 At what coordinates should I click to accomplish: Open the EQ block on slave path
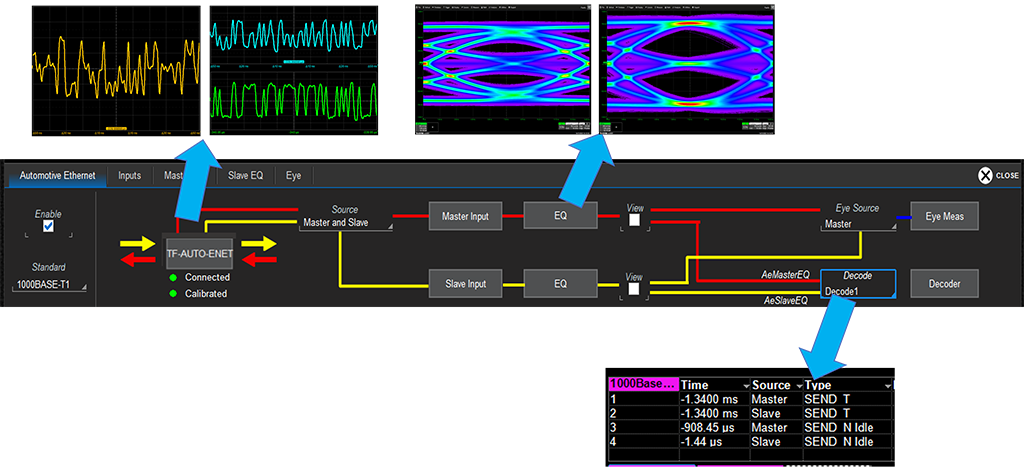click(x=560, y=284)
